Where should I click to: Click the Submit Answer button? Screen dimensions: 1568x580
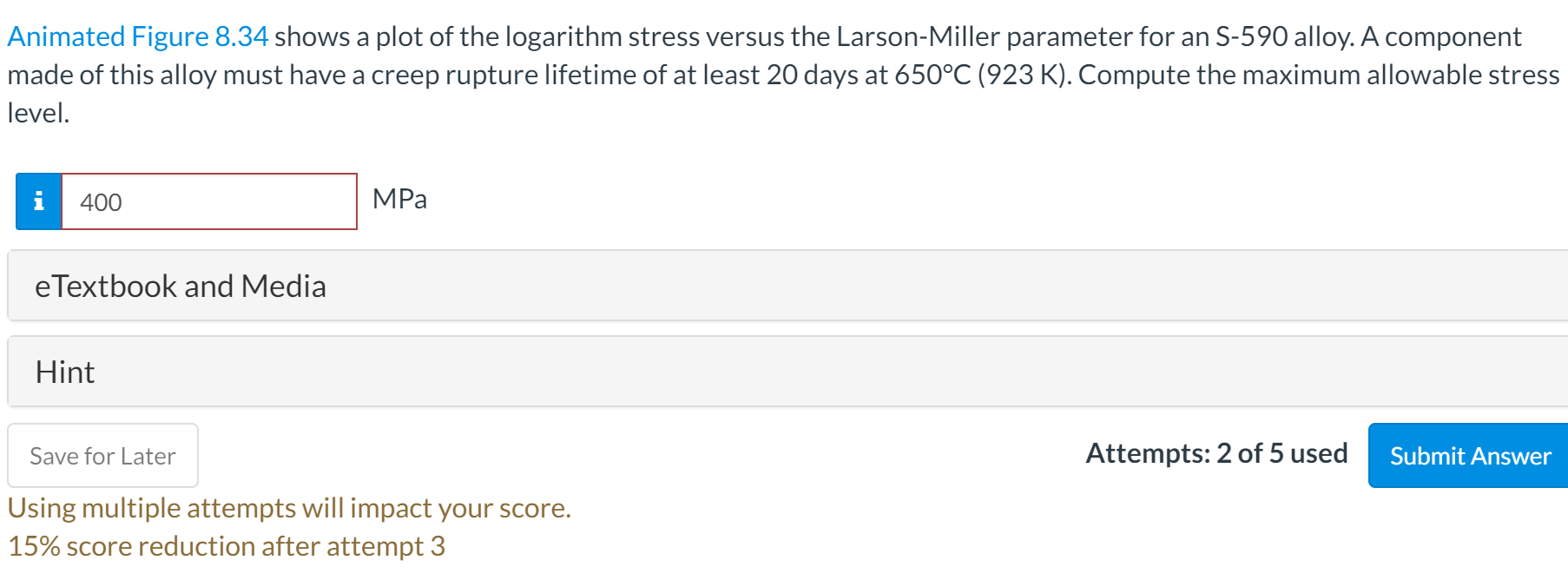coord(1469,456)
